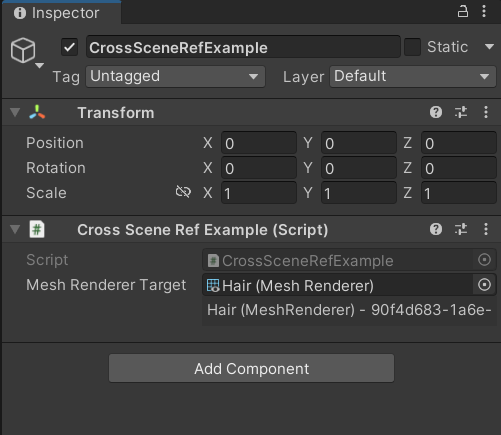Click Mesh Renderer Target object picker circle

click(484, 285)
